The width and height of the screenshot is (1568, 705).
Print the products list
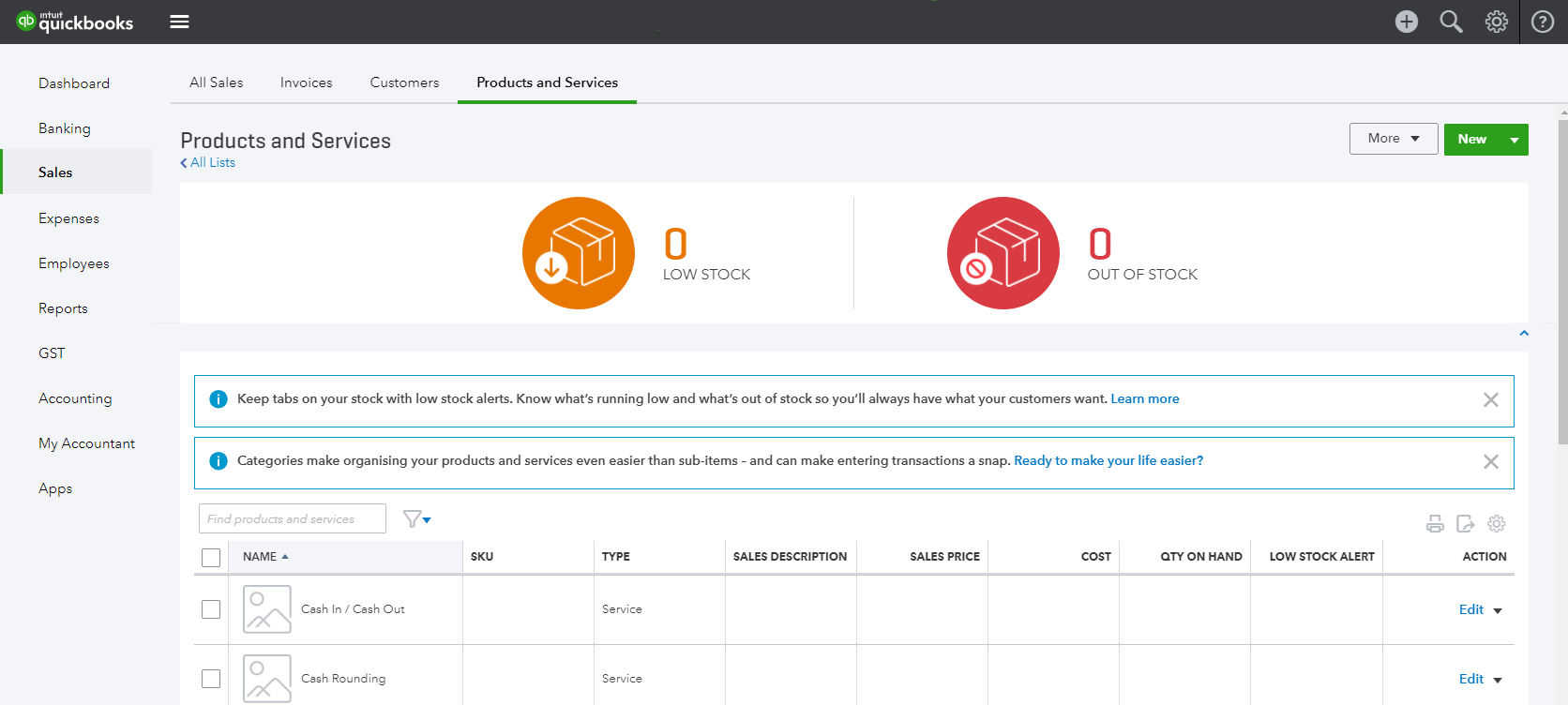(x=1435, y=523)
